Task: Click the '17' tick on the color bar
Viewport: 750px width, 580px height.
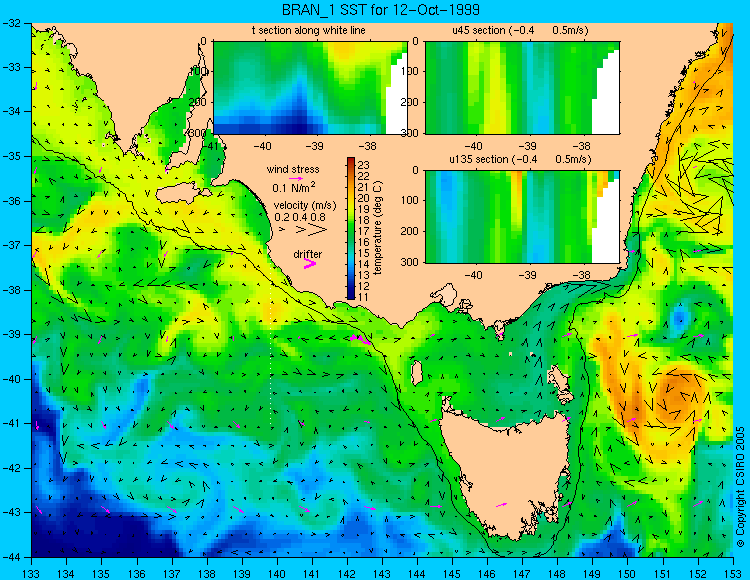Action: click(364, 231)
